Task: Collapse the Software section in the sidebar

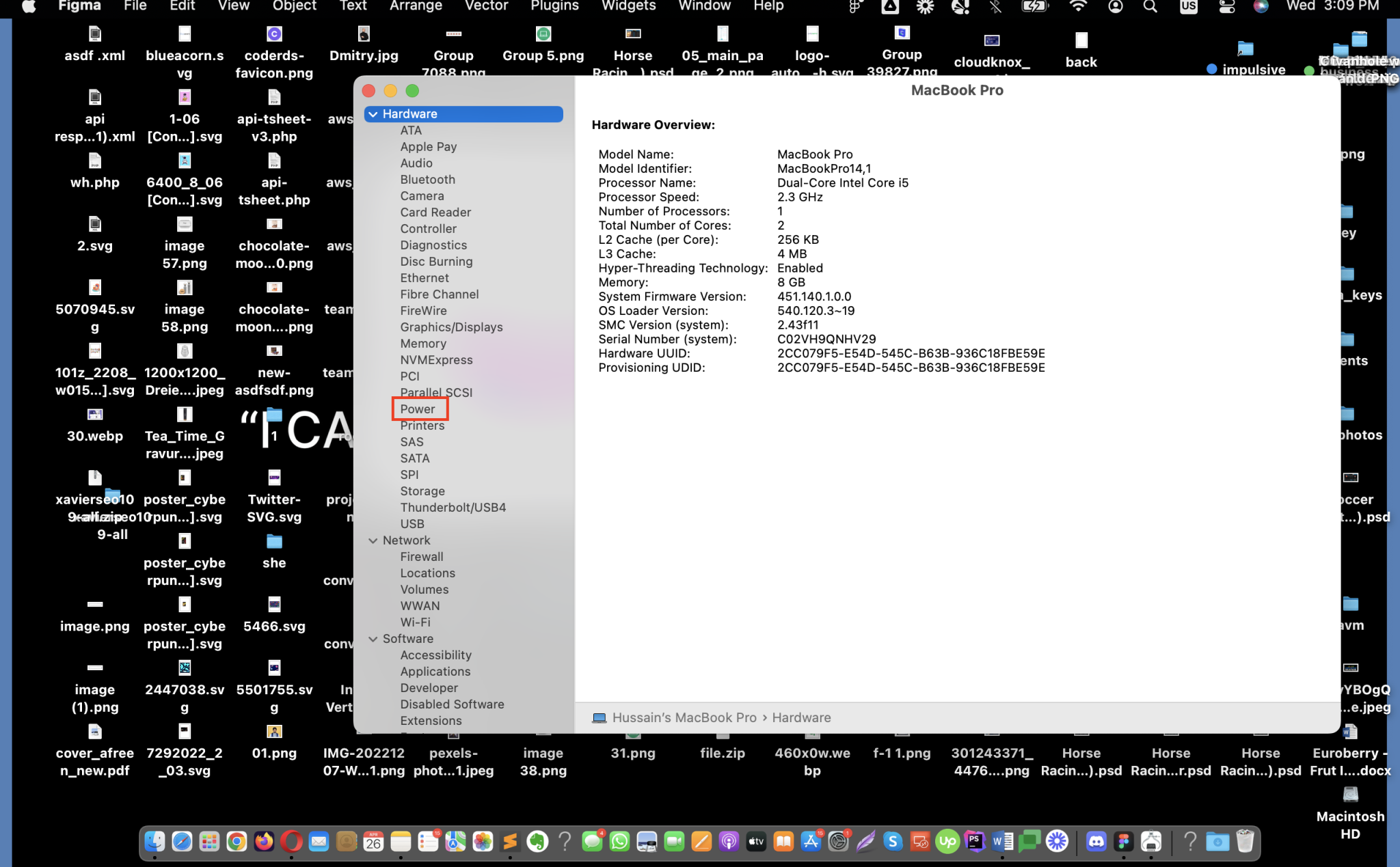Action: tap(374, 639)
